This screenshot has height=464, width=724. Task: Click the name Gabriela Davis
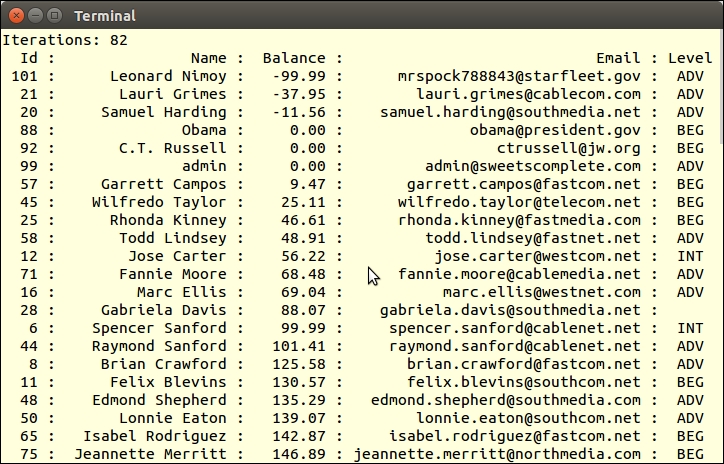[x=164, y=310]
